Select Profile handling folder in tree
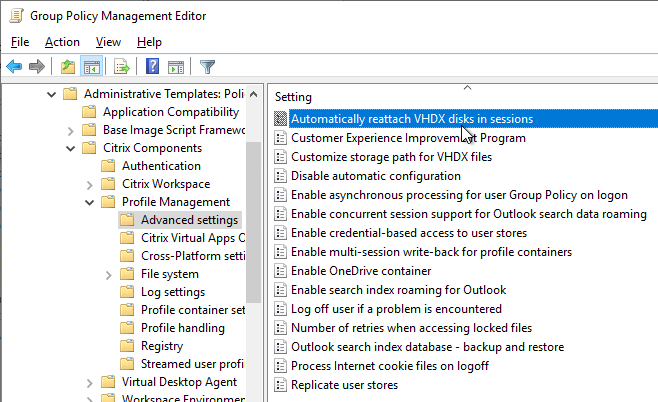This screenshot has width=658, height=402. tap(183, 327)
